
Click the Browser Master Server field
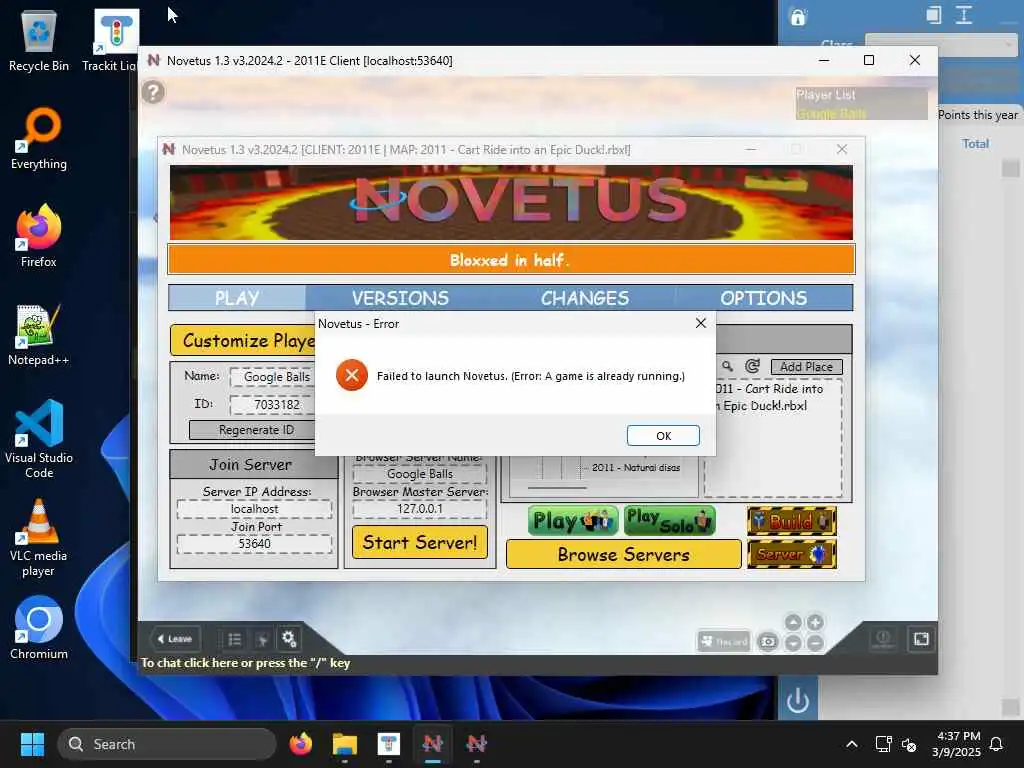pyautogui.click(x=420, y=509)
